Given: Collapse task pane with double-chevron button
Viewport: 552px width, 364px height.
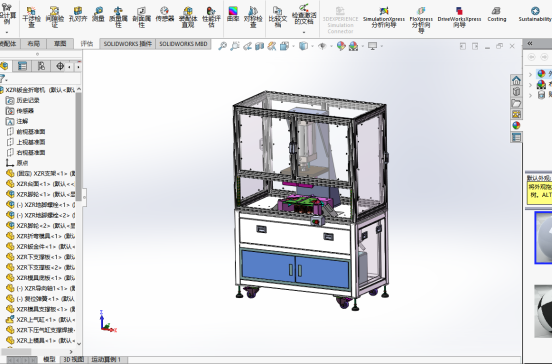Looking at the screenshot, I should pyautogui.click(x=530, y=43).
